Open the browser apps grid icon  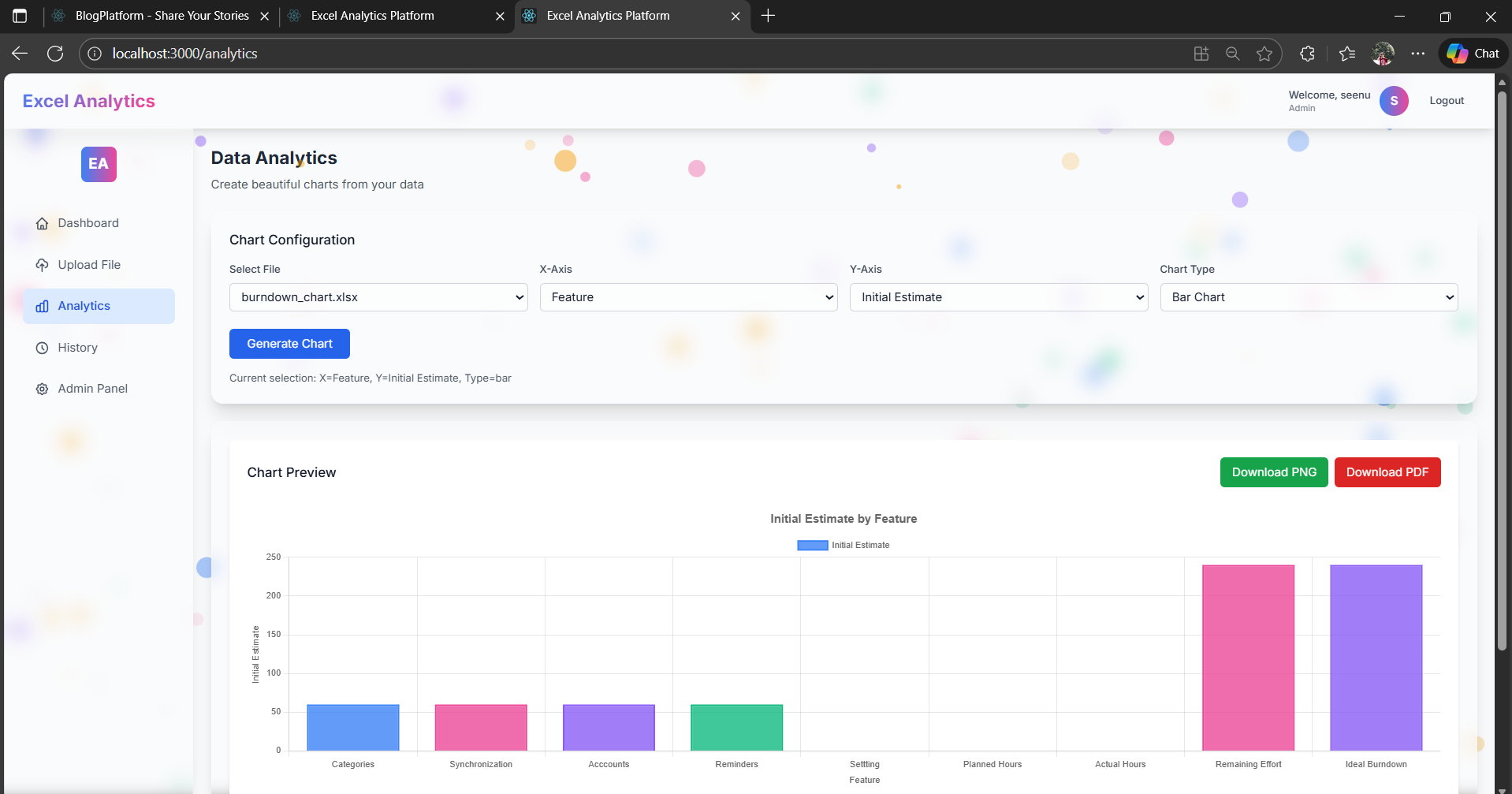coord(1201,54)
